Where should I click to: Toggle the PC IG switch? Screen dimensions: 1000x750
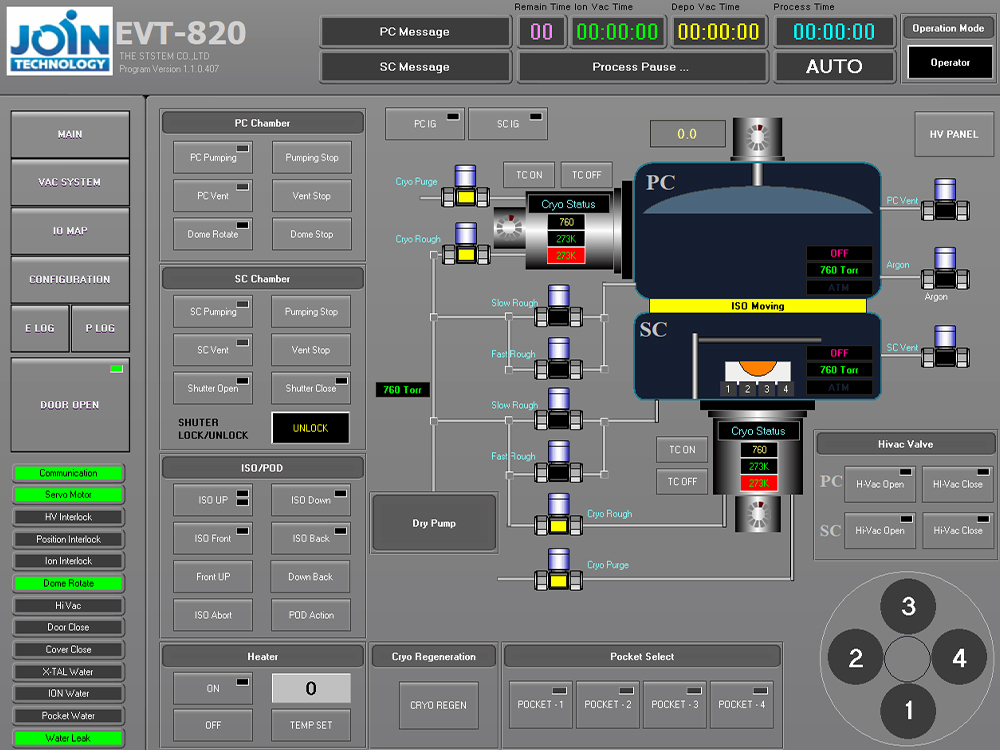tap(422, 123)
